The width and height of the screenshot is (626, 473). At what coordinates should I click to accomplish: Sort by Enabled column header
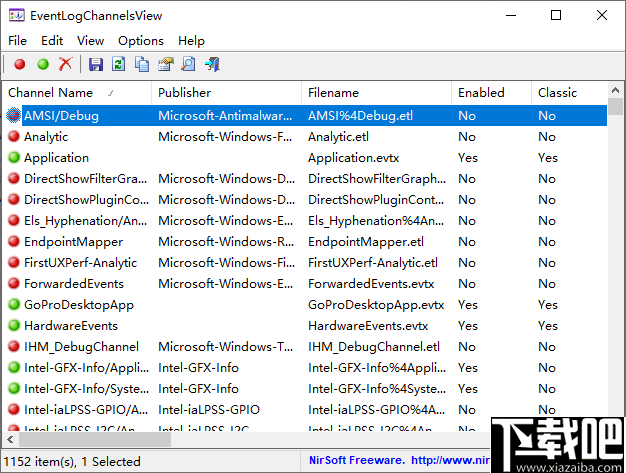(x=491, y=93)
